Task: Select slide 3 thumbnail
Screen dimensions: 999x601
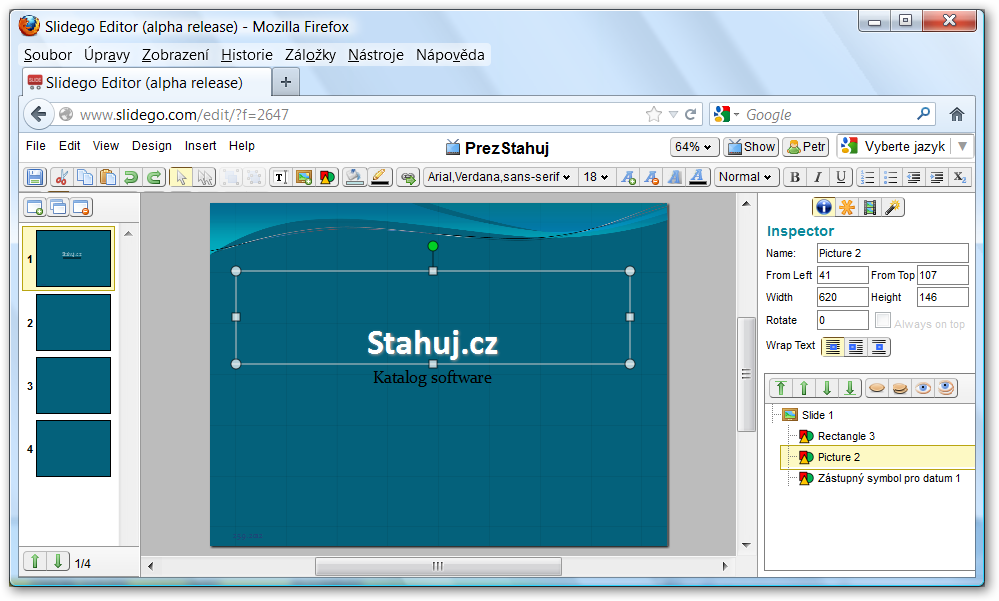Action: [x=73, y=386]
